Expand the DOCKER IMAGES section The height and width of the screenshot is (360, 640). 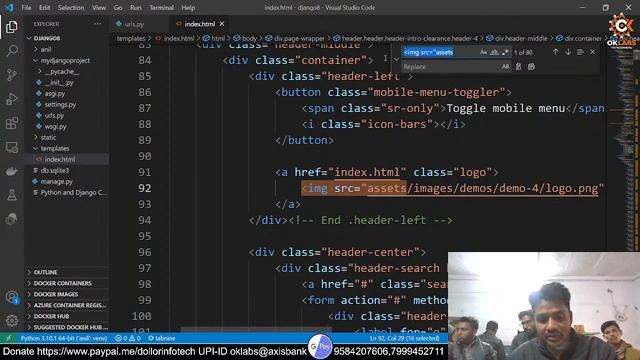pyautogui.click(x=67, y=294)
